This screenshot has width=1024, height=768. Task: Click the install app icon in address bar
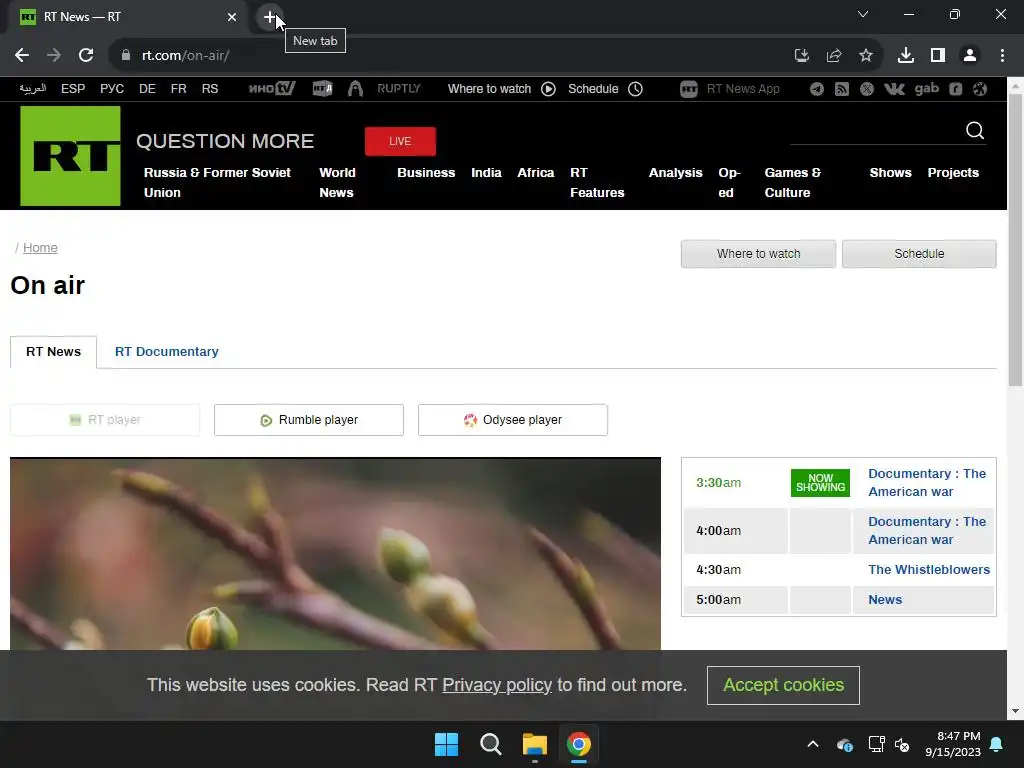pos(802,56)
